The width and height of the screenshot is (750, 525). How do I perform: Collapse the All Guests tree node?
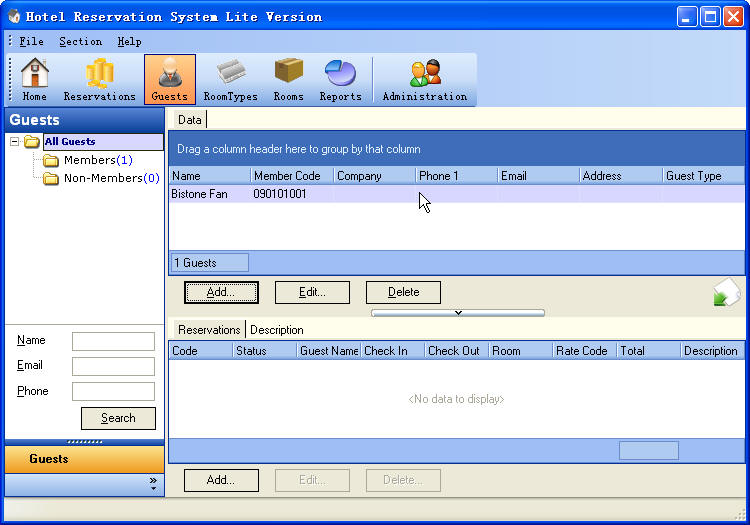pos(15,142)
